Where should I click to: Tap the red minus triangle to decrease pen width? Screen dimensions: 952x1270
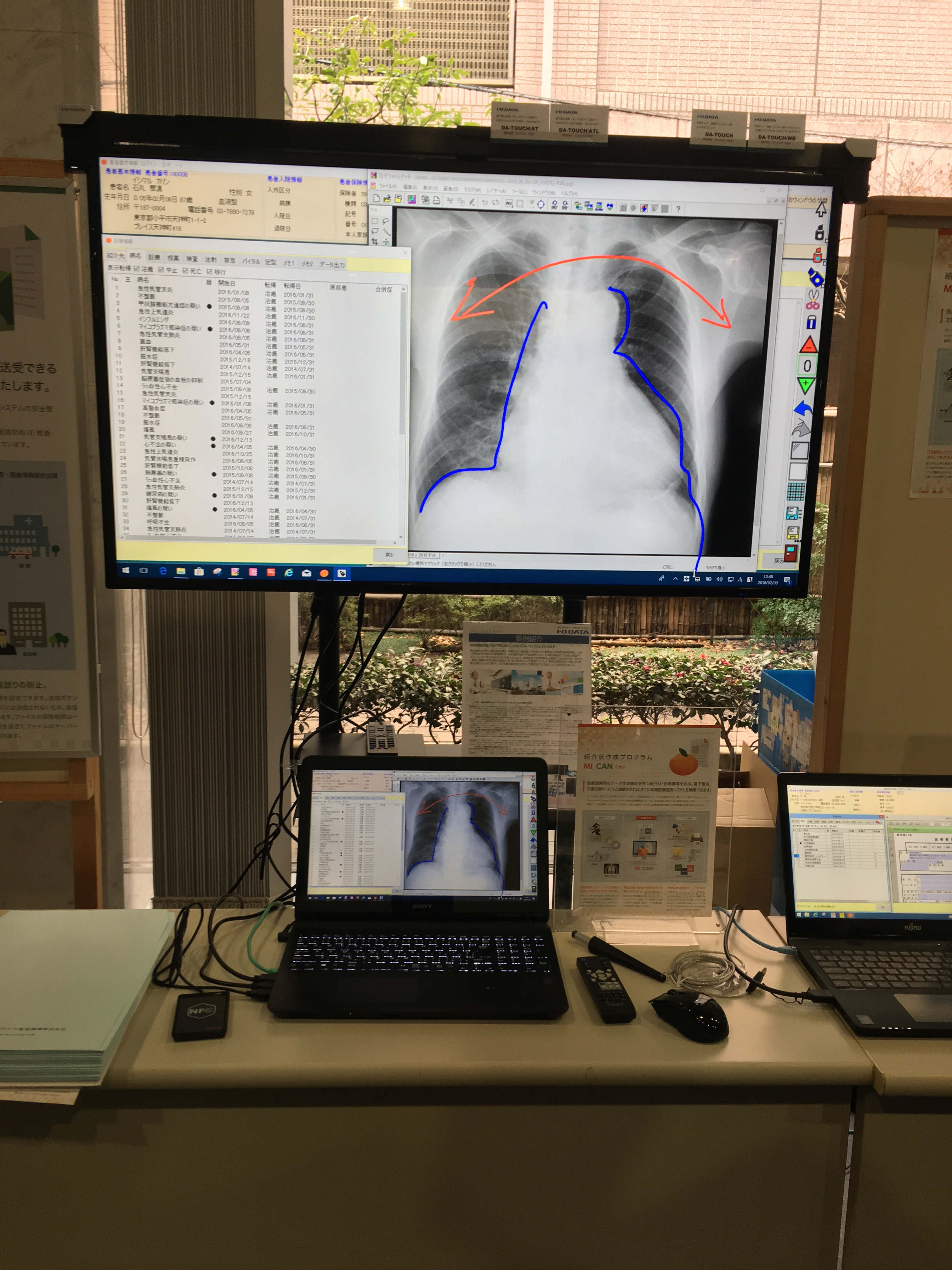(x=808, y=345)
